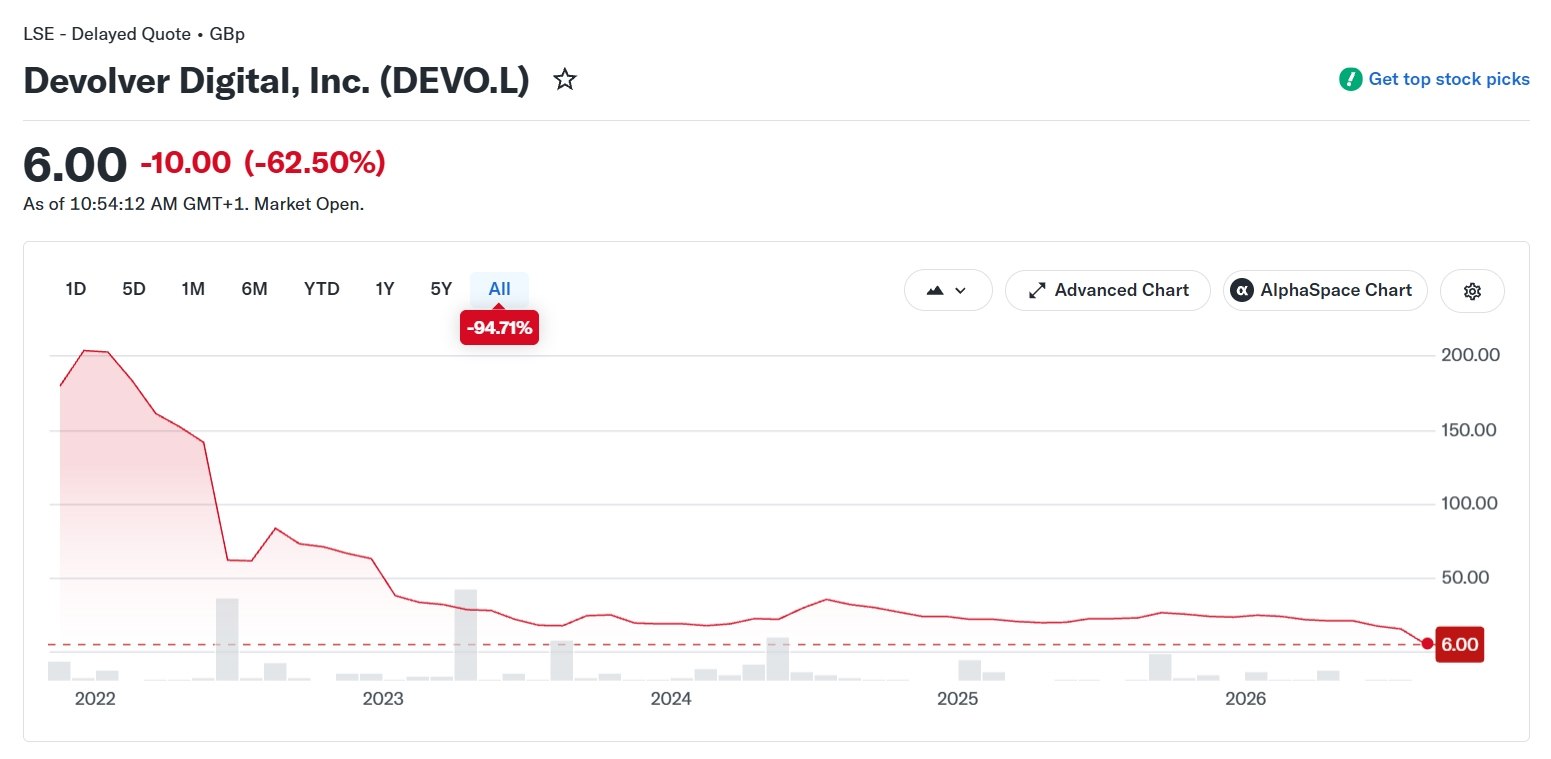Click the -94.71% performance badge

[499, 327]
